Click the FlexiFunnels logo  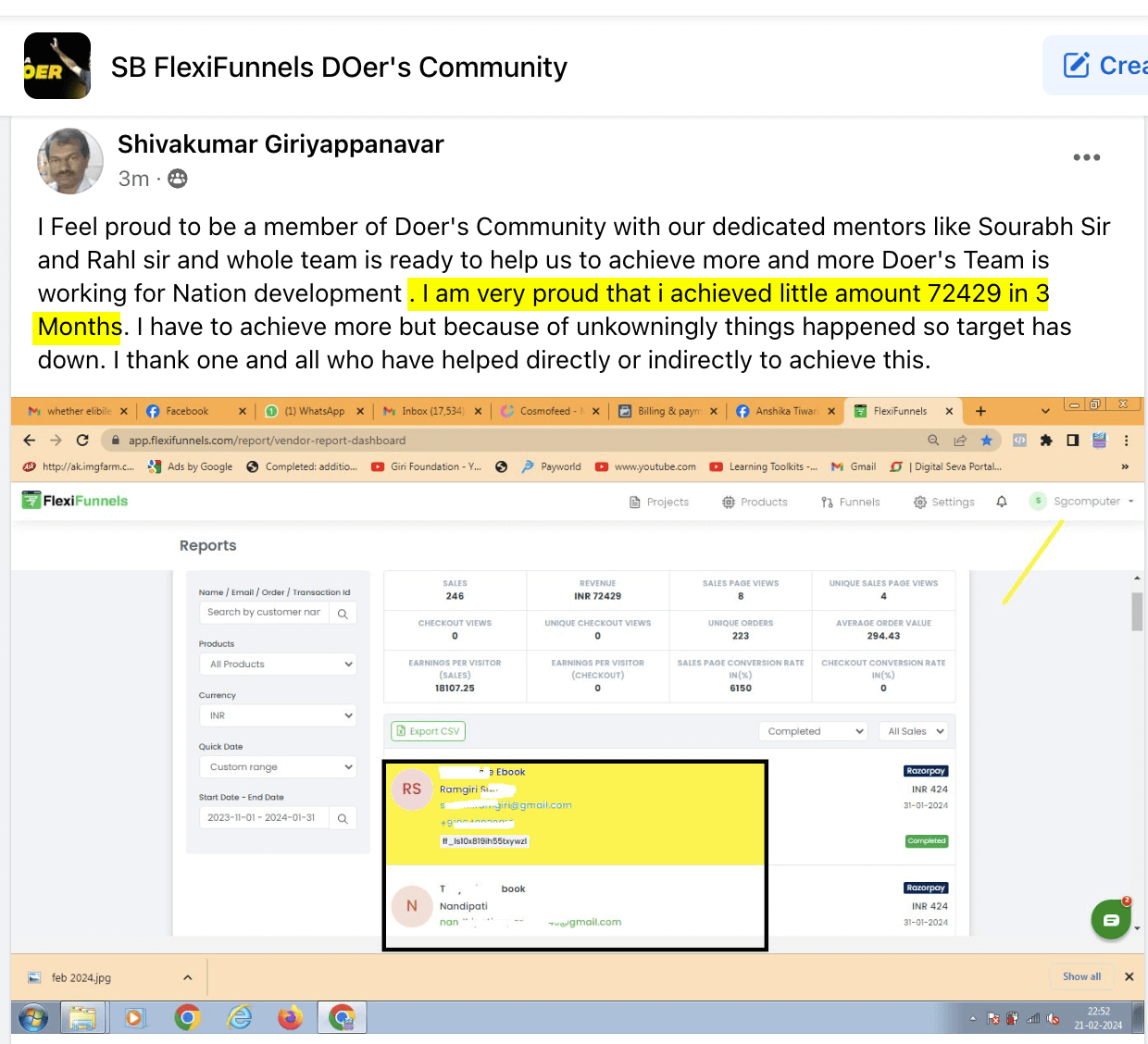click(74, 500)
